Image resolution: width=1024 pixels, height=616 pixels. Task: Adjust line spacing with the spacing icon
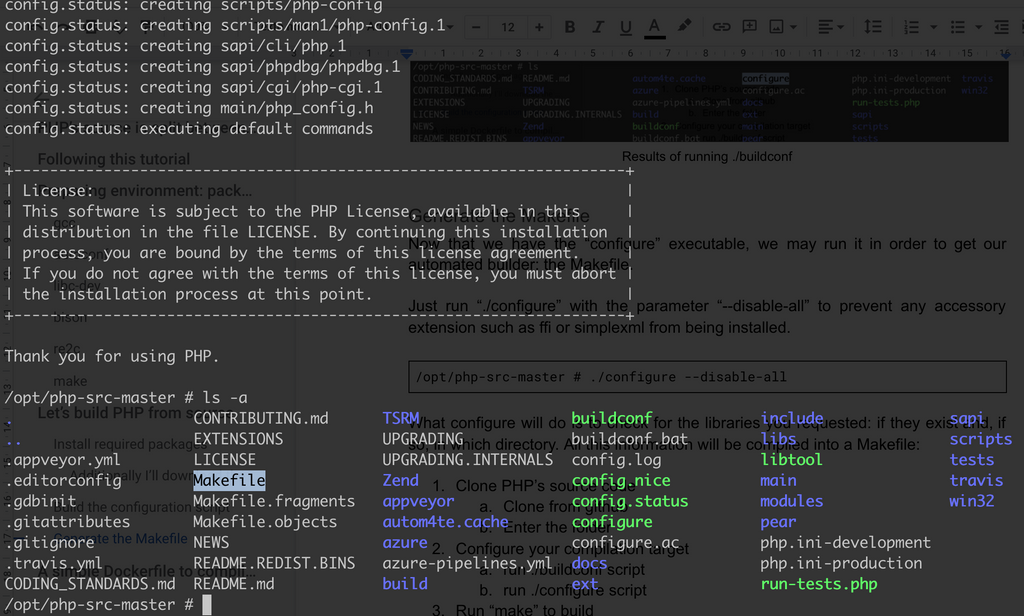point(872,28)
